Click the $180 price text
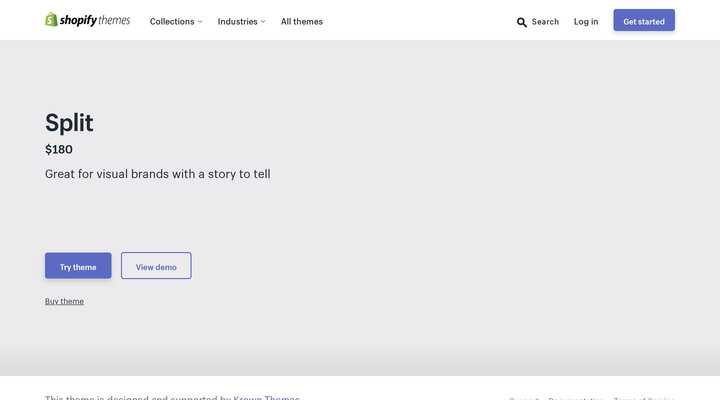Viewport: 720px width, 400px height. click(59, 149)
